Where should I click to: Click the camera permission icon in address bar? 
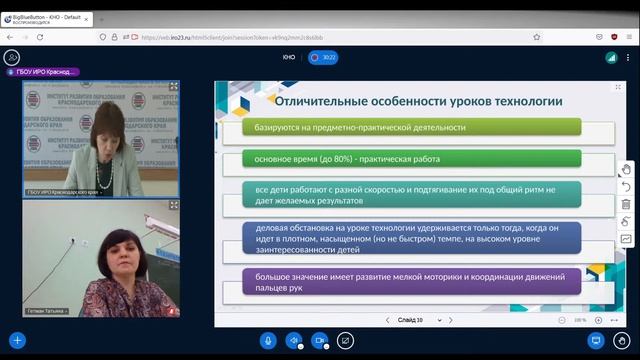pos(135,37)
